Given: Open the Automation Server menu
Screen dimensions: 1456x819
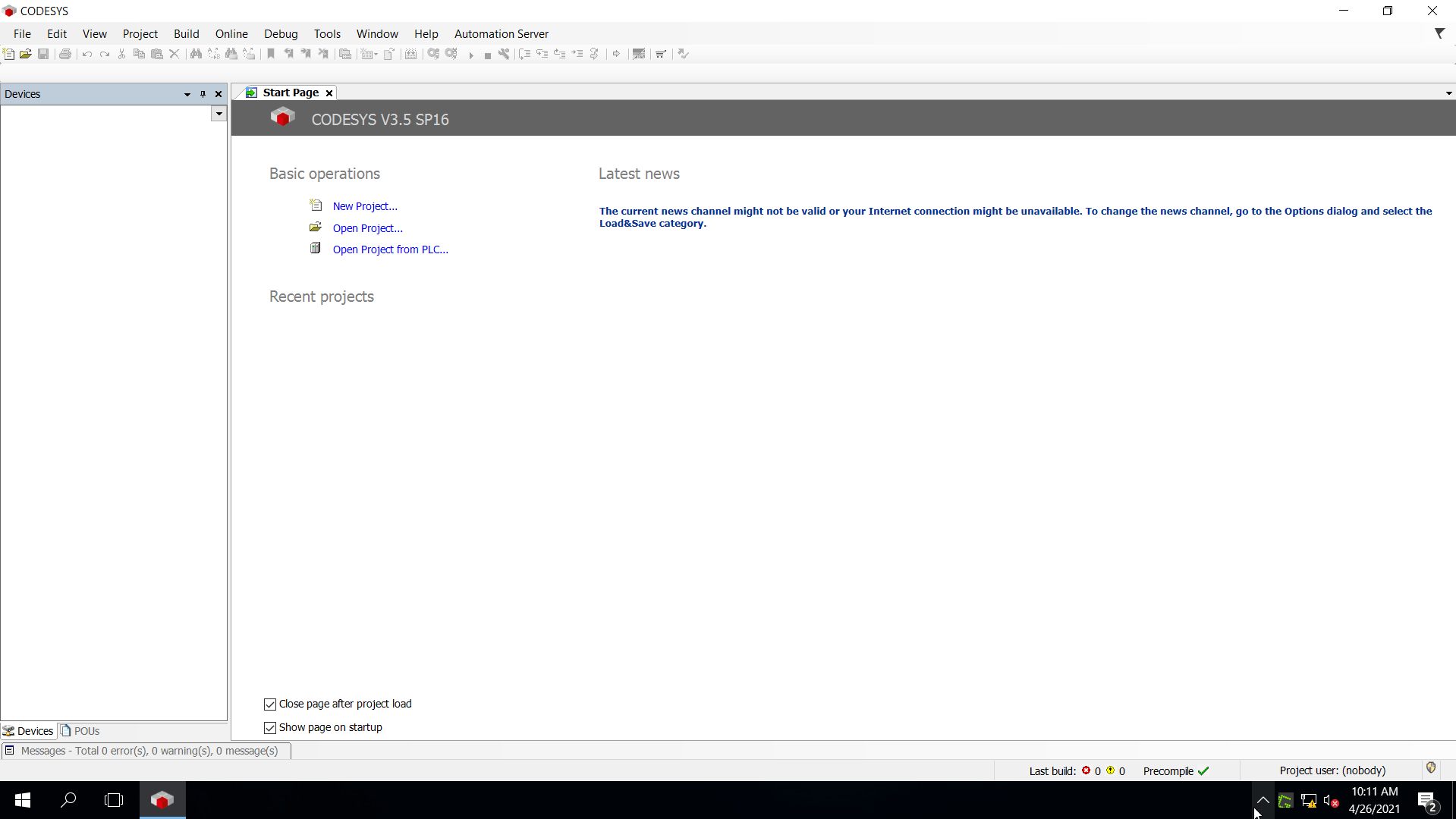Looking at the screenshot, I should click(x=502, y=34).
